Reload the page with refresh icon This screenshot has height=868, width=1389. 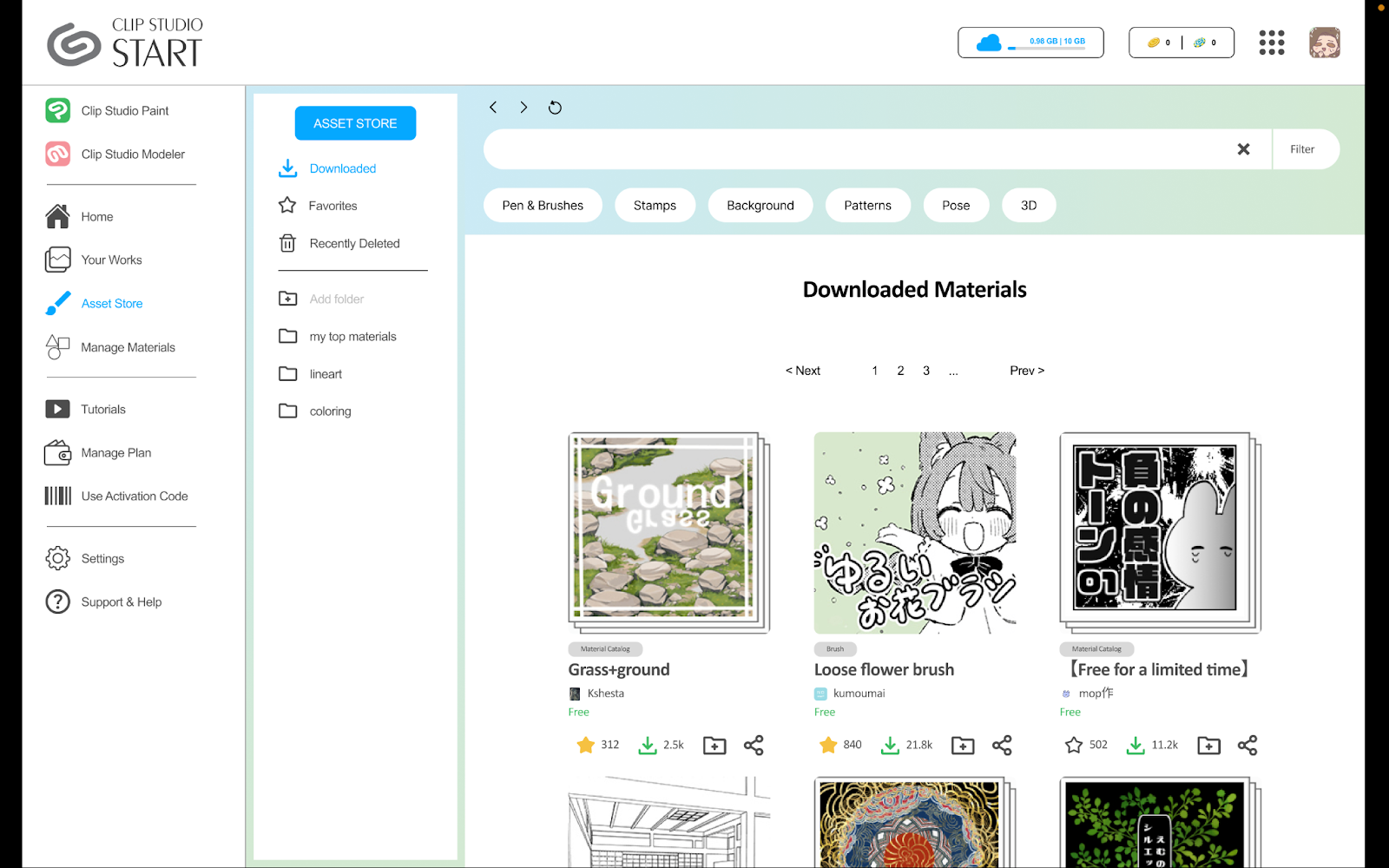click(556, 108)
